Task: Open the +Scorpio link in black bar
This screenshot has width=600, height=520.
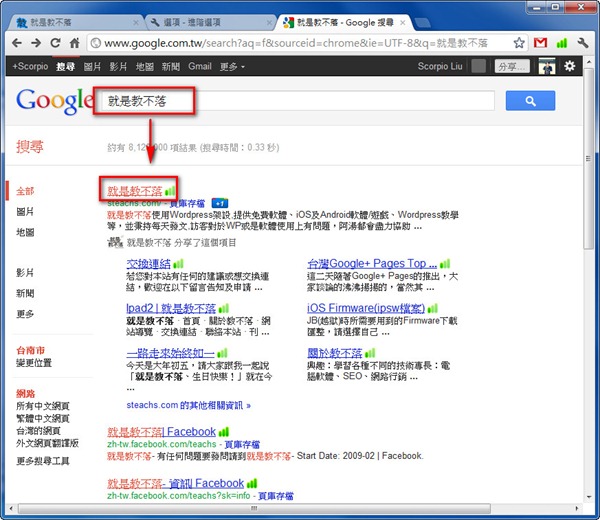Action: (x=30, y=66)
